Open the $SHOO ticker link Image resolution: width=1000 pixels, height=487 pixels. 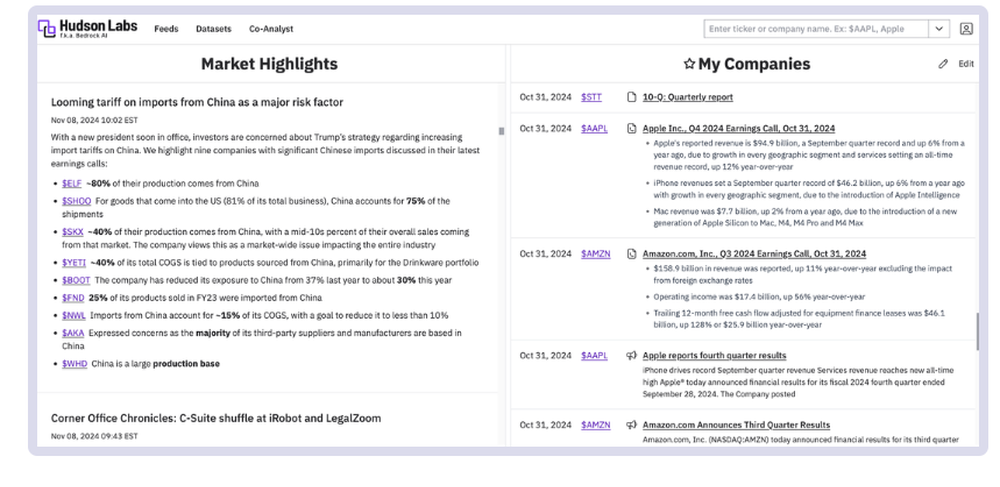tap(77, 201)
